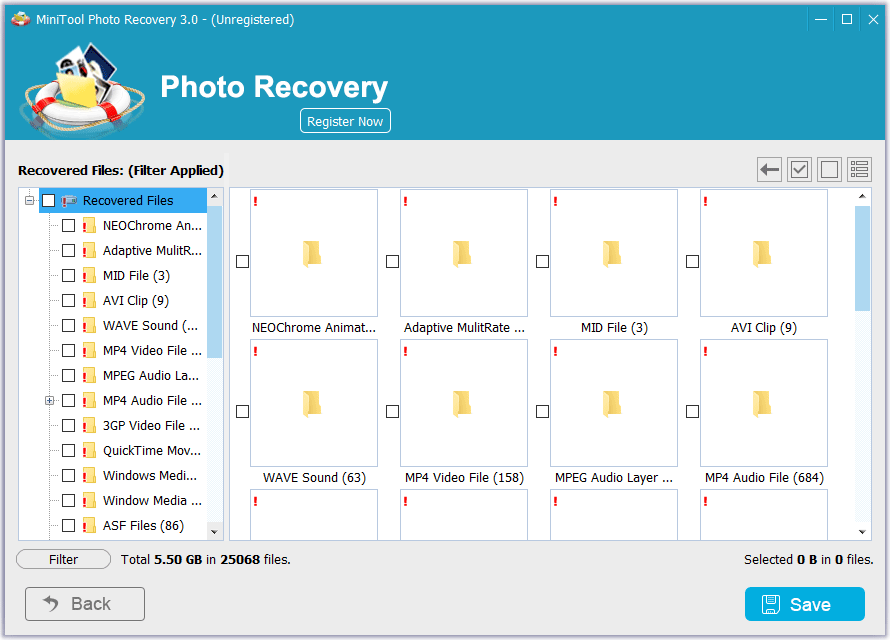Check the MPEG Audio La... tree checkbox

(x=69, y=376)
